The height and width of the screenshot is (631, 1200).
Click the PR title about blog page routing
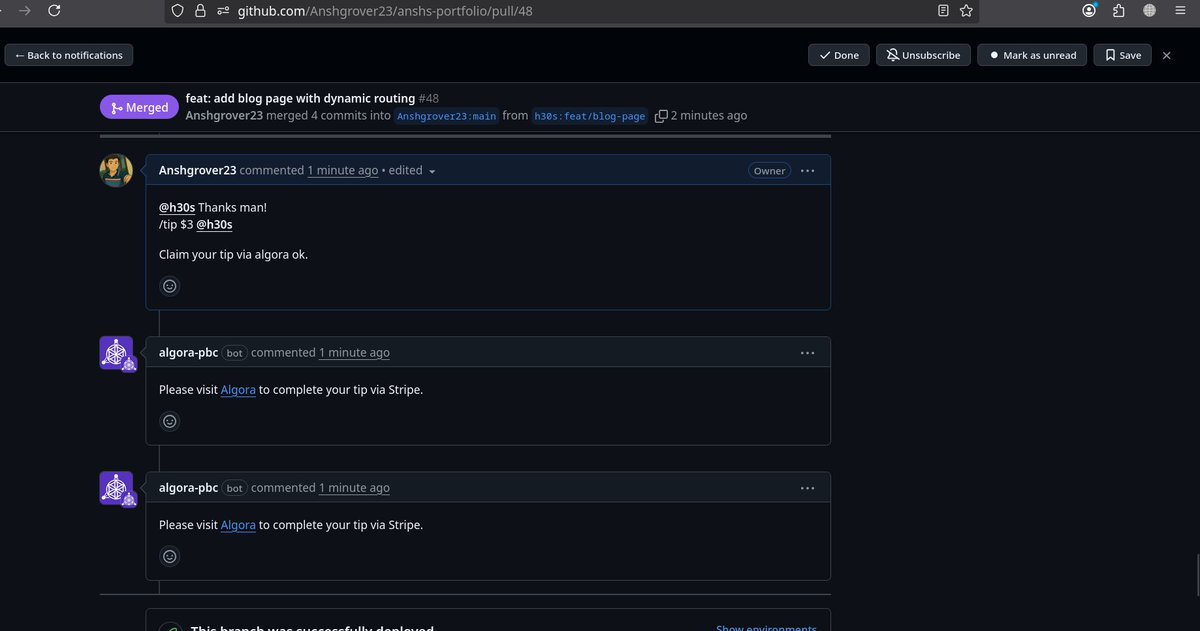pos(300,98)
